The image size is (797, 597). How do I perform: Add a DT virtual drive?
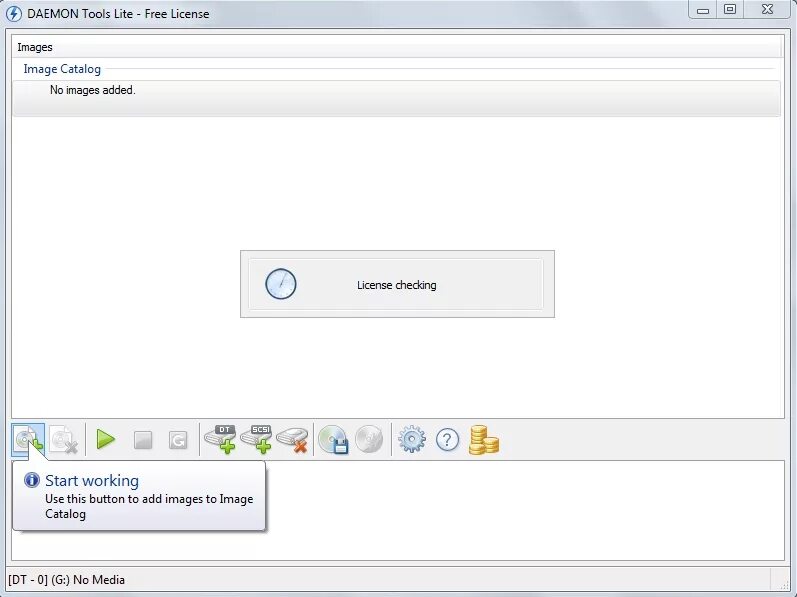pos(220,439)
